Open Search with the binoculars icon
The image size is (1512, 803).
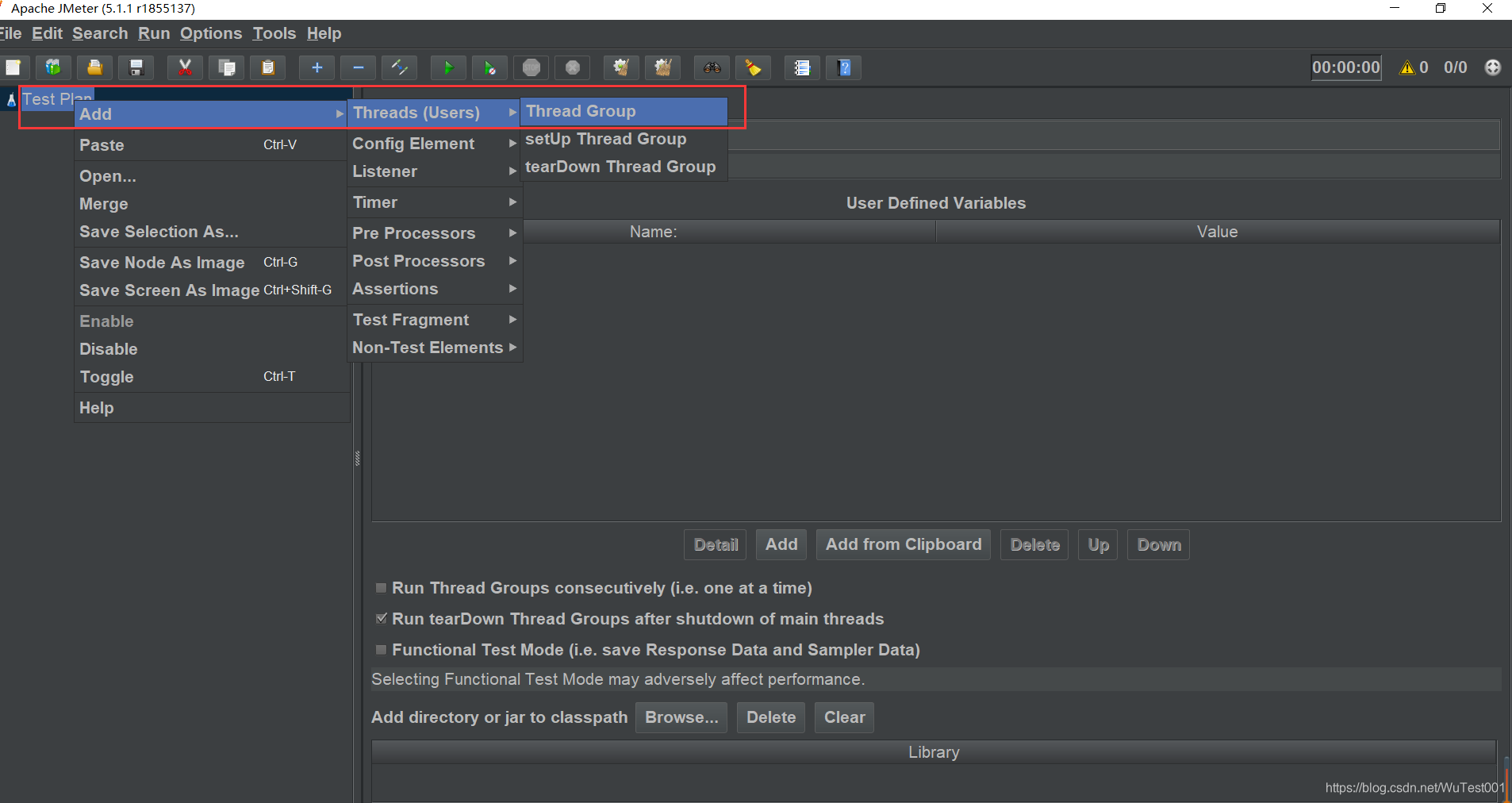[x=712, y=67]
